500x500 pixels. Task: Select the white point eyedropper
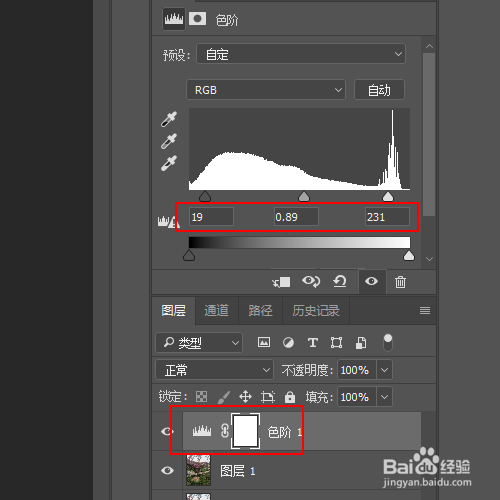(169, 163)
